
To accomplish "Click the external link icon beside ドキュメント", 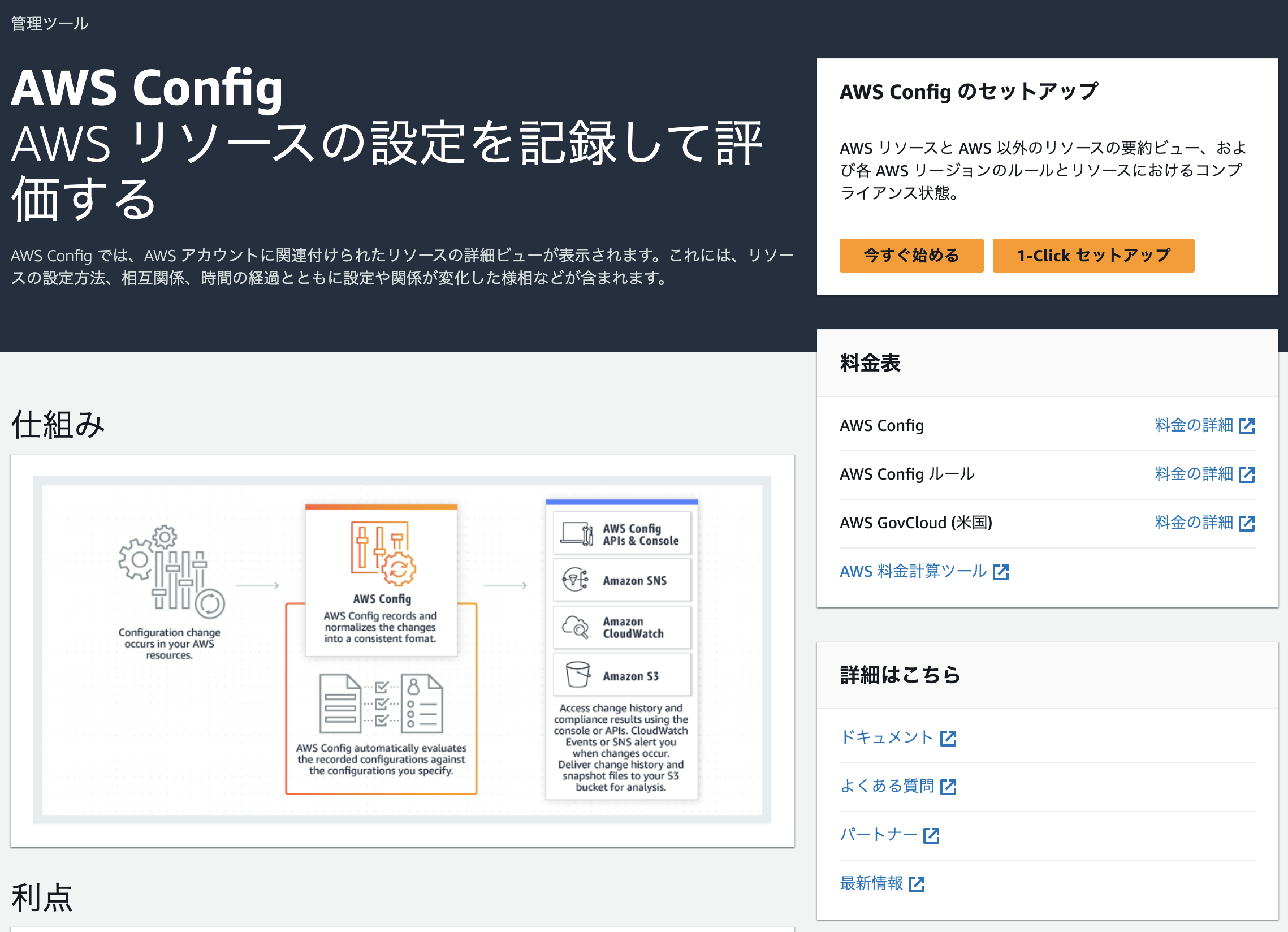I will click(949, 738).
